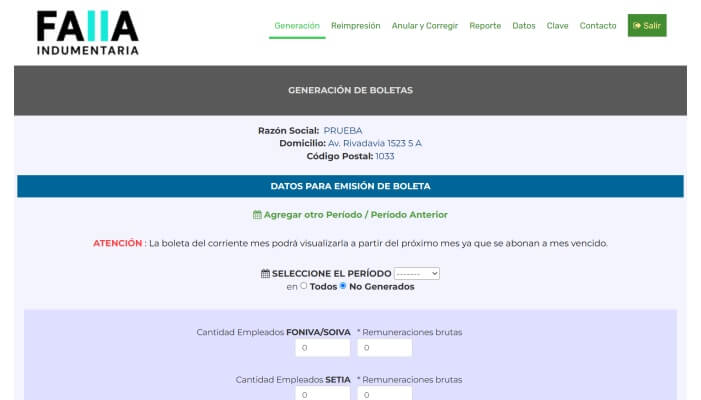Click the DATOS PARA EMISIÓN DE BOLETA header
Screen dimensions: 701x400
coord(350,186)
